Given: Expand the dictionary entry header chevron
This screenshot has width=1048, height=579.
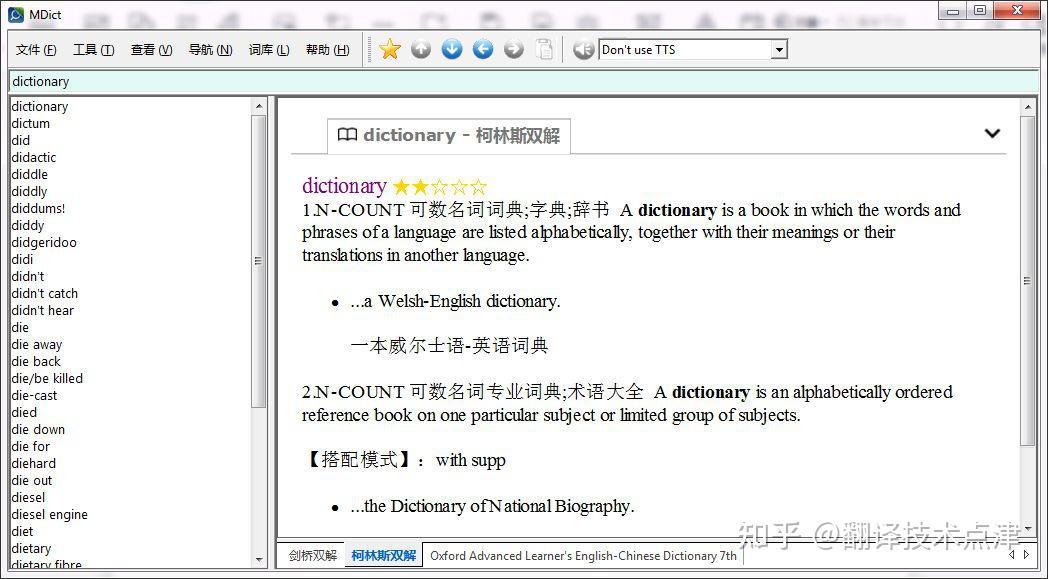Looking at the screenshot, I should [992, 132].
